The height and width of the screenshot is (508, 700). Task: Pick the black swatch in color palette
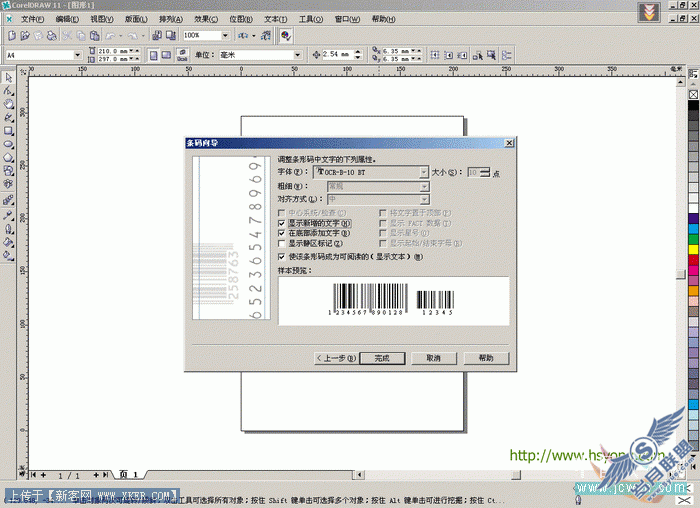[693, 105]
